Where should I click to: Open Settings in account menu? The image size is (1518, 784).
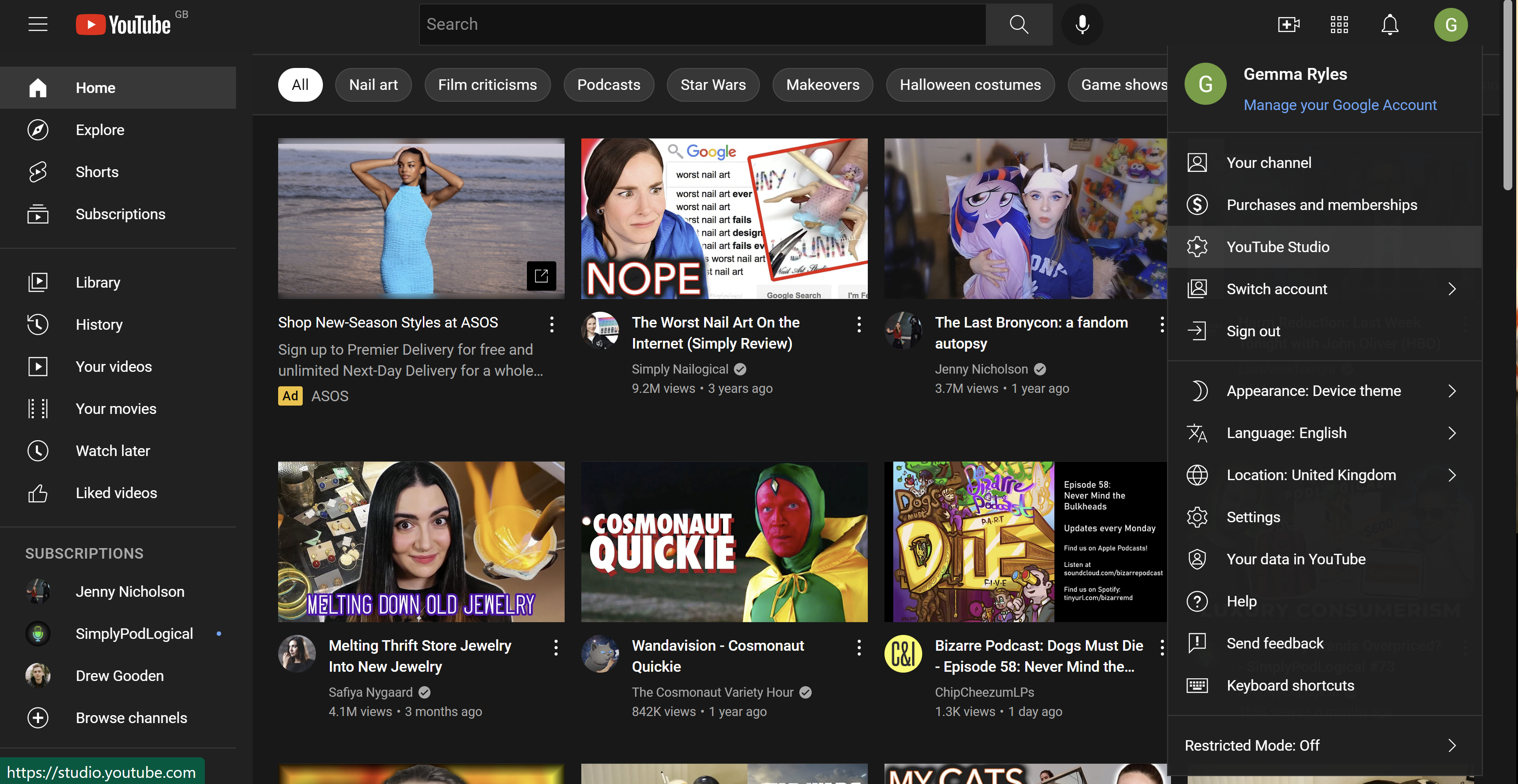tap(1325, 517)
